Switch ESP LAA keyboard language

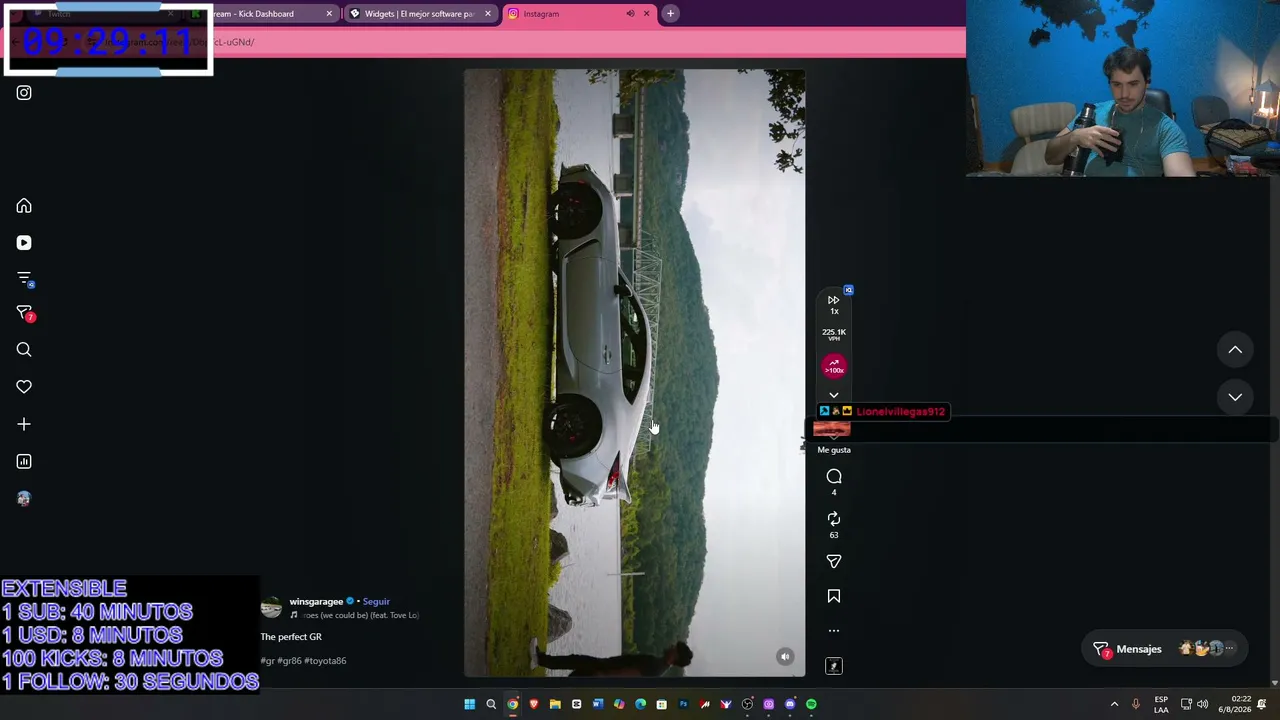click(x=1161, y=705)
